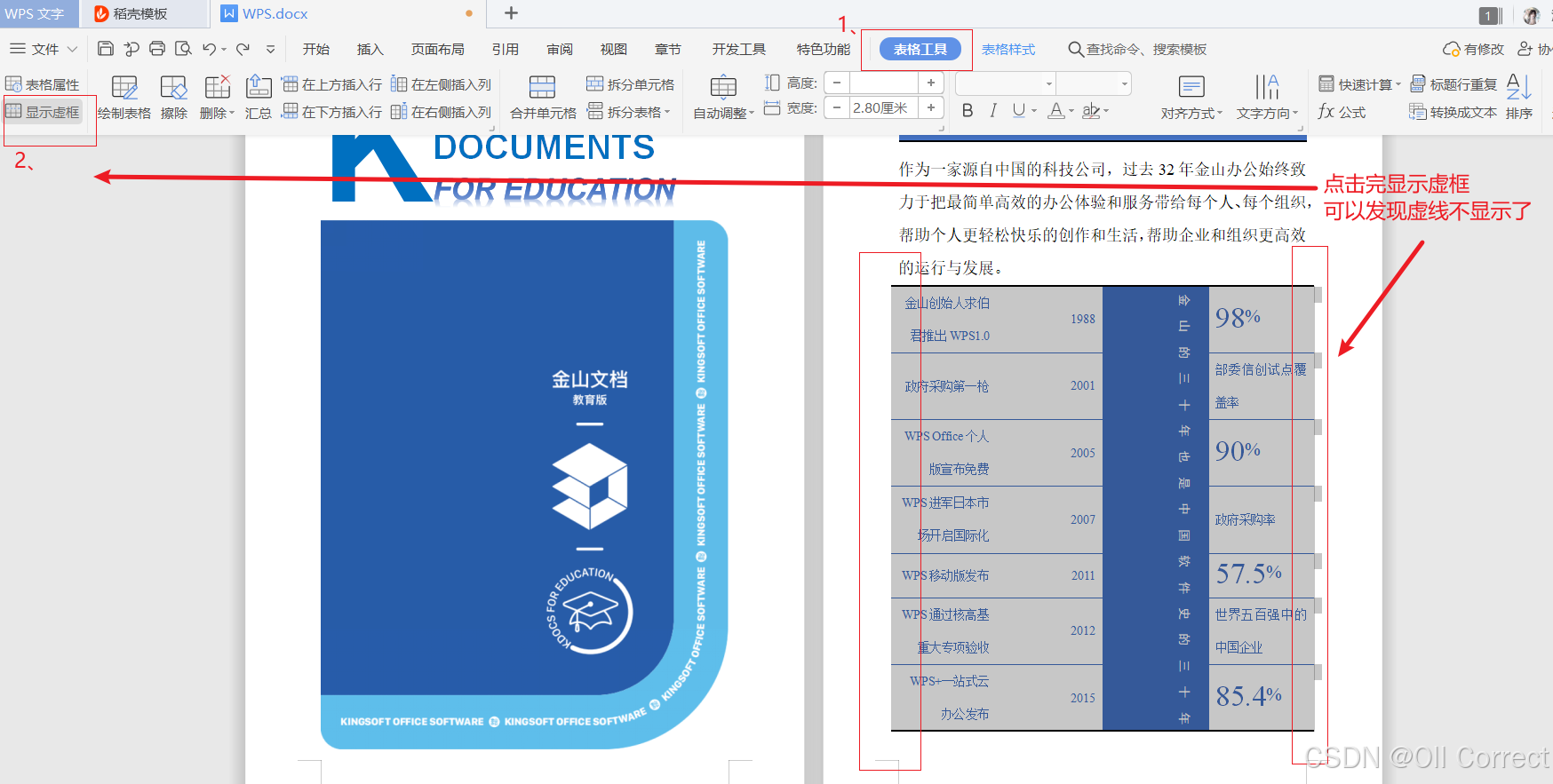Viewport: 1553px width, 784px height.
Task: Switch to the Home (开始) tab
Action: click(x=315, y=49)
